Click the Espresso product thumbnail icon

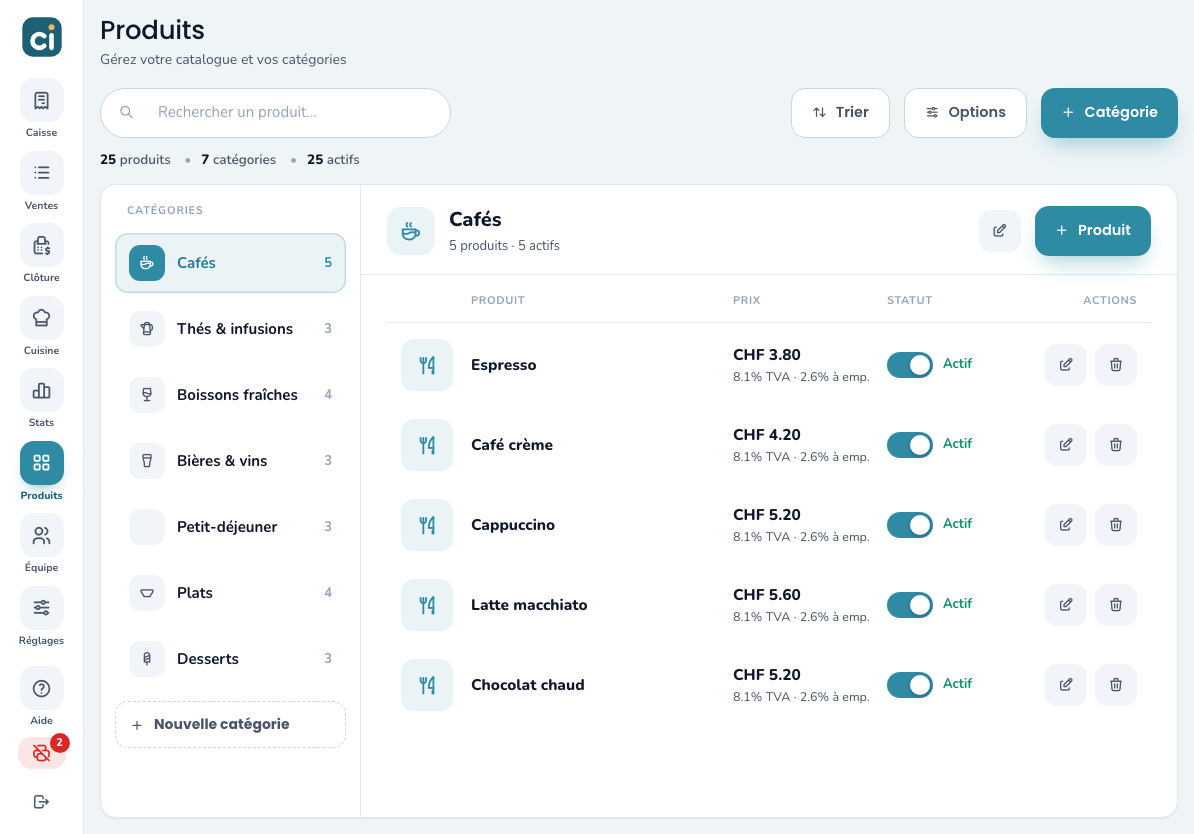(427, 366)
